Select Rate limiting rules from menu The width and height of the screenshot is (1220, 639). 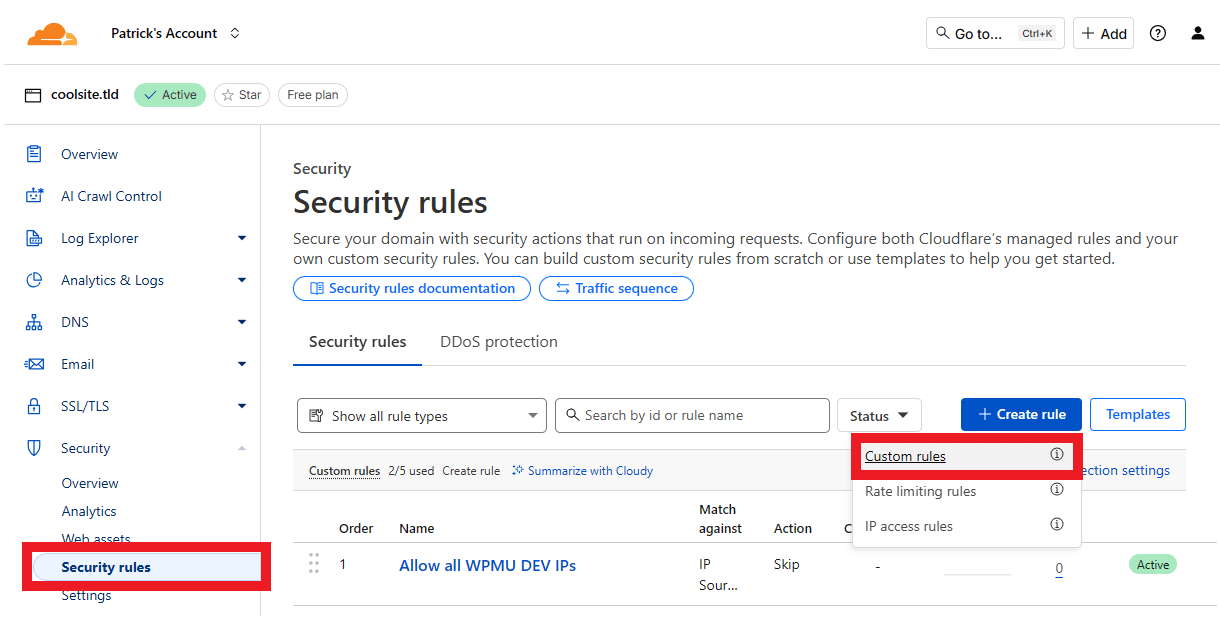pyautogui.click(x=920, y=491)
